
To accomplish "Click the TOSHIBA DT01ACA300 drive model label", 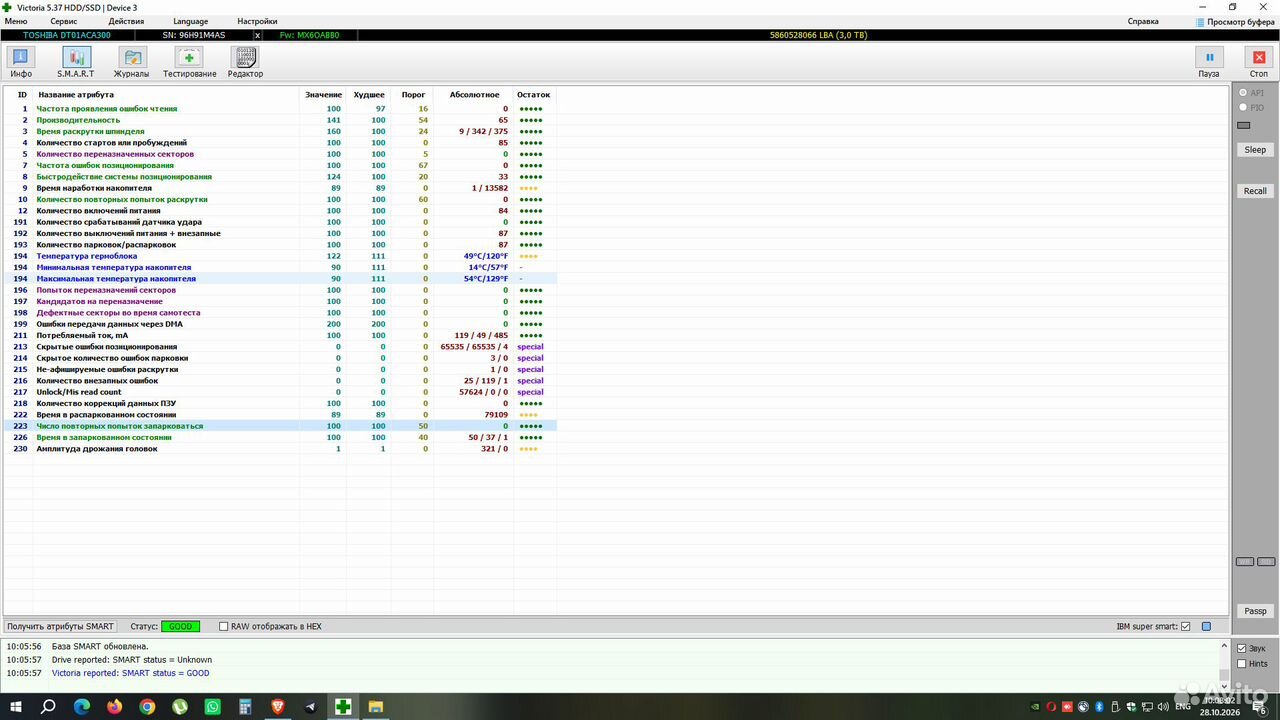I will pos(67,35).
